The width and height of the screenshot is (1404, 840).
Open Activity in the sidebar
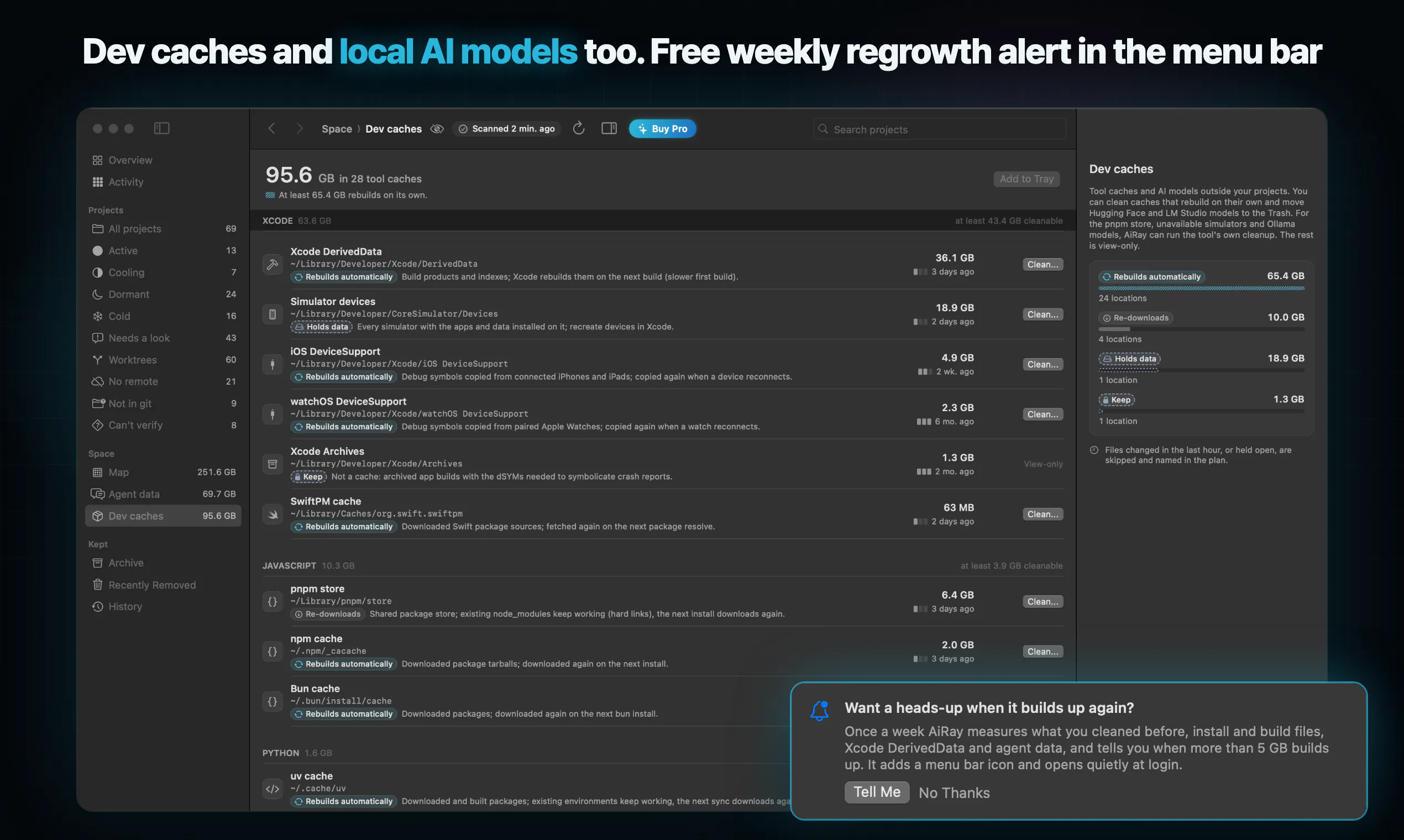[163, 182]
